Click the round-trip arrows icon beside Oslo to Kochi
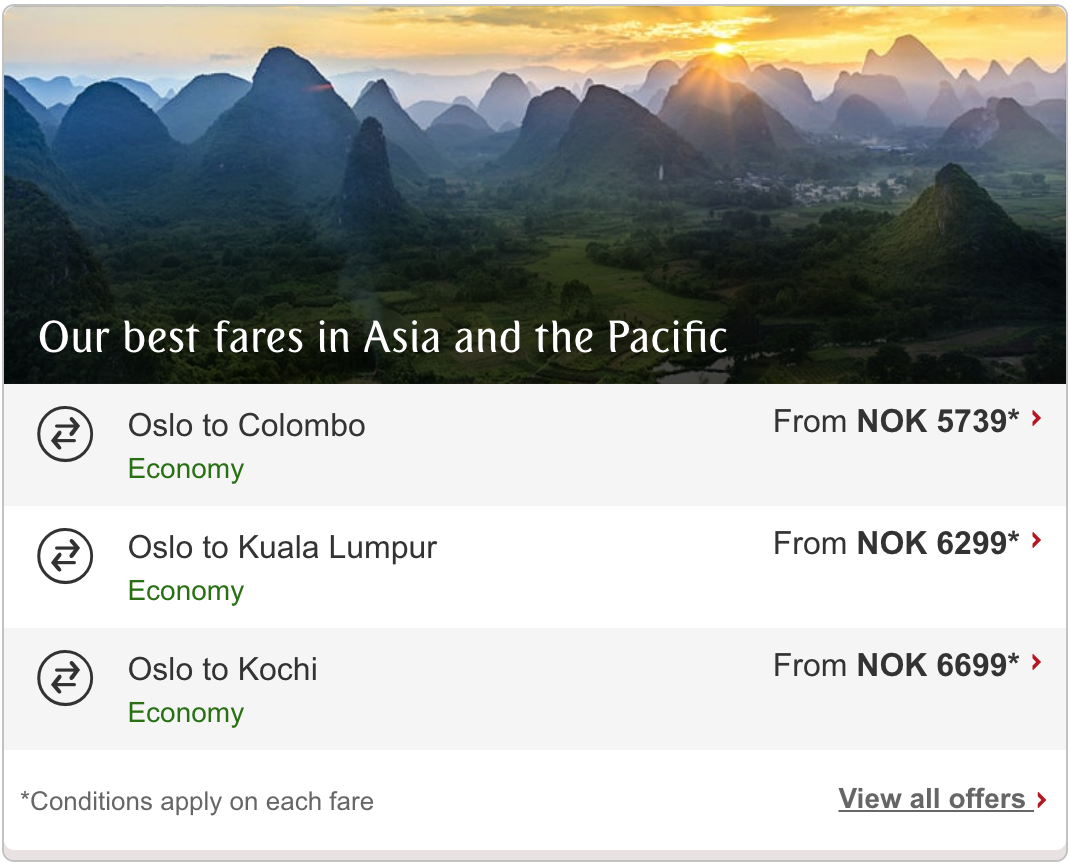Viewport: 1070px width, 864px height. 65,678
